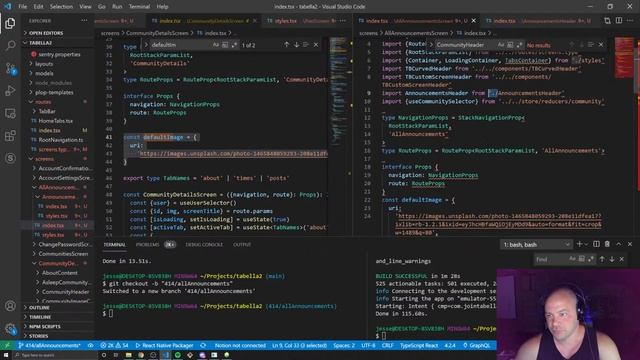Open Source Control view in the activity bar

(x=10, y=69)
